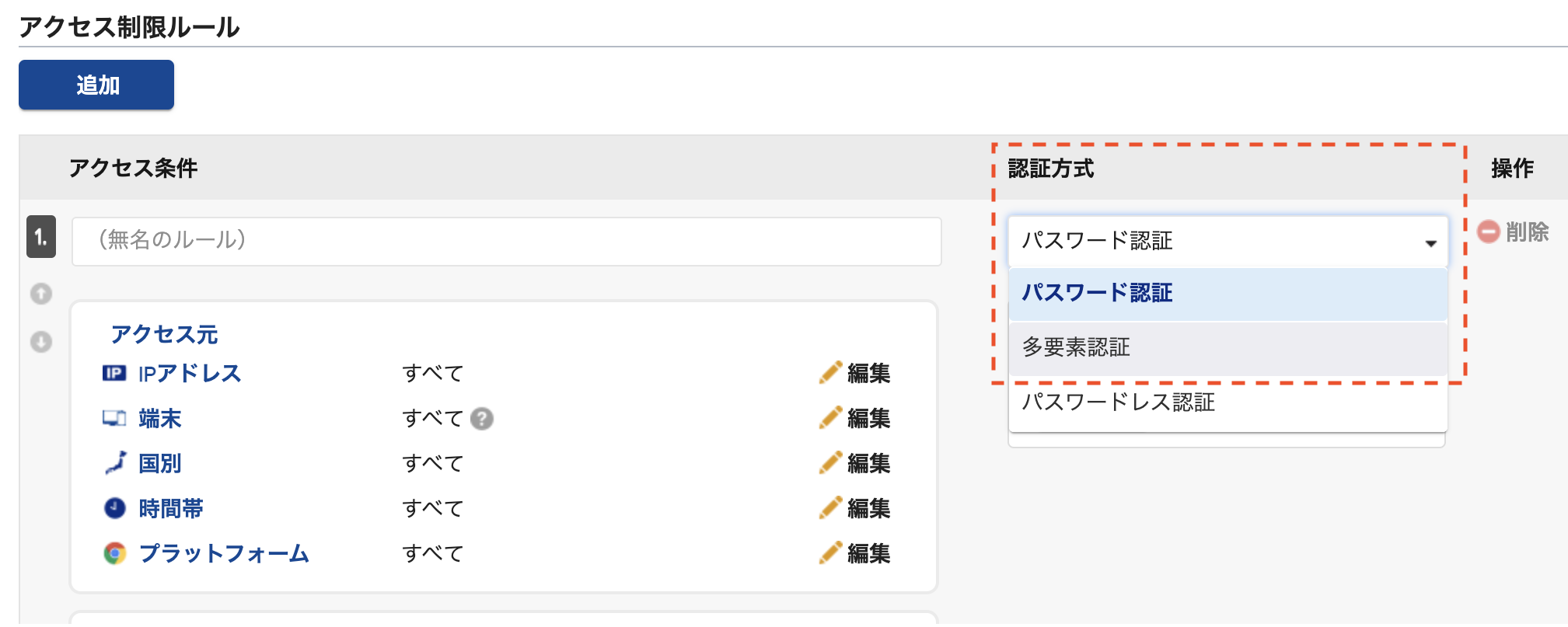Click the IP icon beside IPアドレス
Screen dimensions: 1568x627
point(114,373)
